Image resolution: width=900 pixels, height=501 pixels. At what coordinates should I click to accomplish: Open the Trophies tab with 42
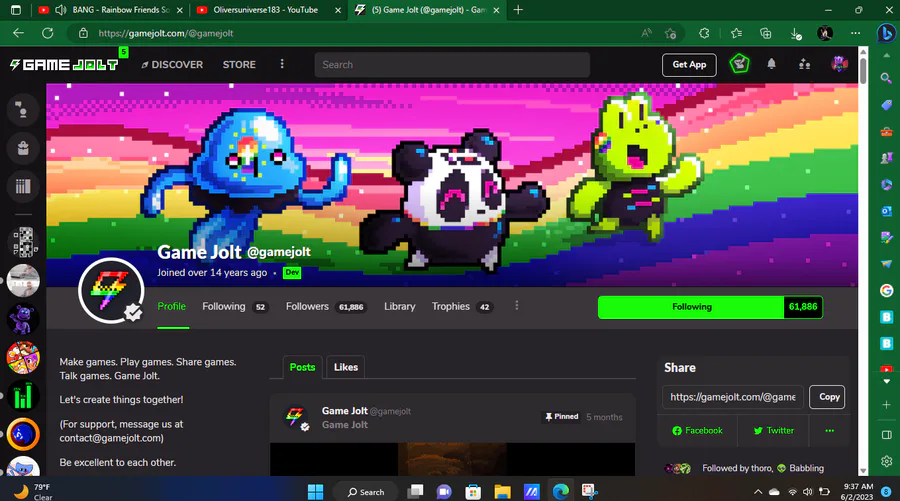(x=462, y=306)
